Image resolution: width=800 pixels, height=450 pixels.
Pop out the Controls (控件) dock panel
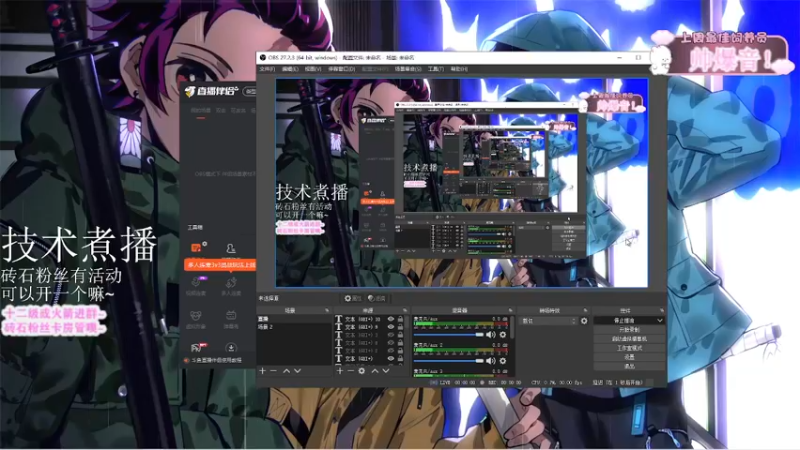662,310
